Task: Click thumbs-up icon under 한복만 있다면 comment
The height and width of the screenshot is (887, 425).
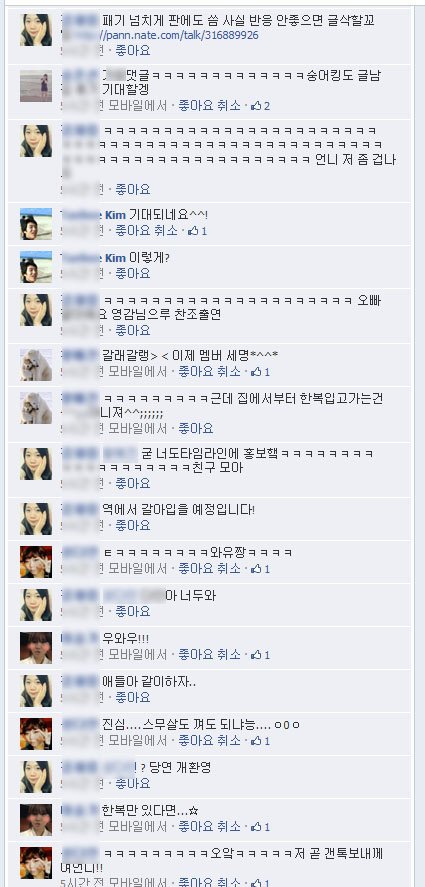Action: coord(256,827)
